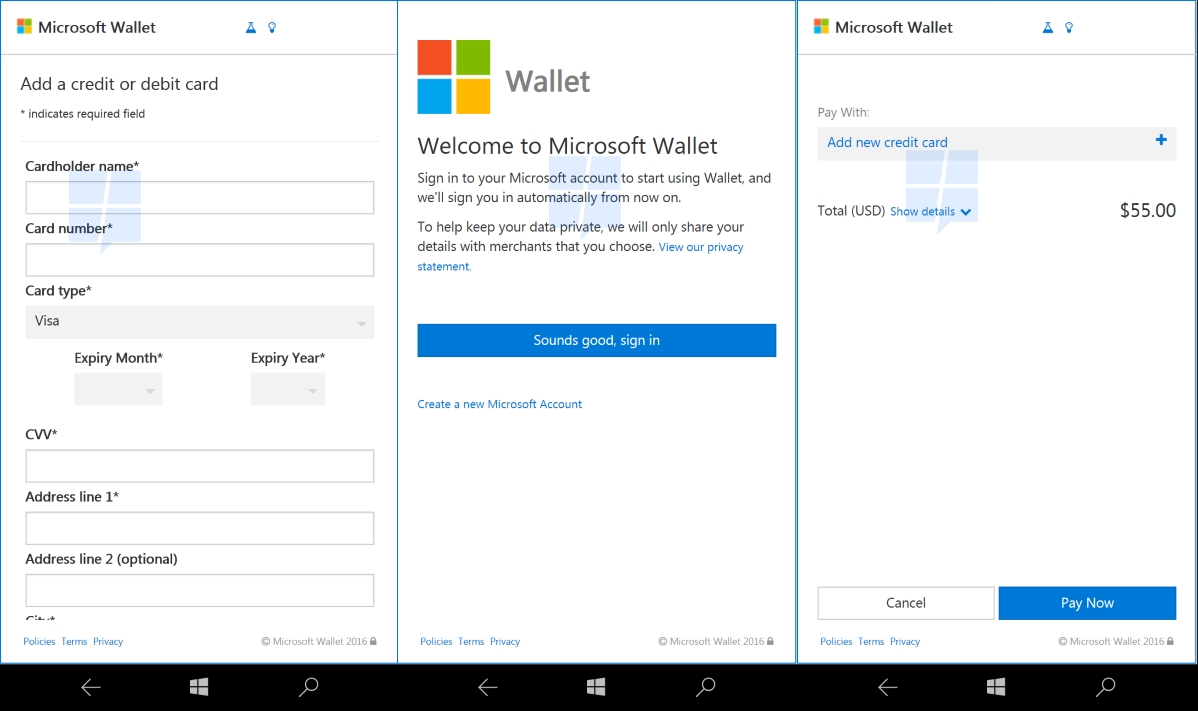
Task: Click the lightbulb icon in the payment screen header
Action: pos(1069,28)
